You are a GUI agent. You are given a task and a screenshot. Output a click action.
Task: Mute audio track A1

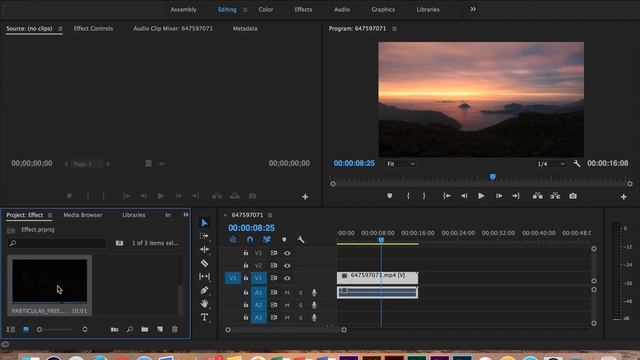click(x=287, y=293)
